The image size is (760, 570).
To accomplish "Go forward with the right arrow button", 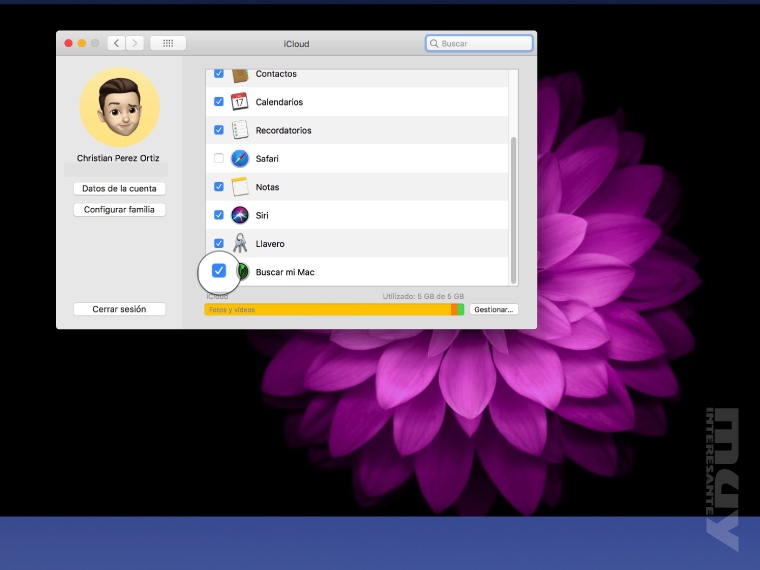I will point(135,43).
